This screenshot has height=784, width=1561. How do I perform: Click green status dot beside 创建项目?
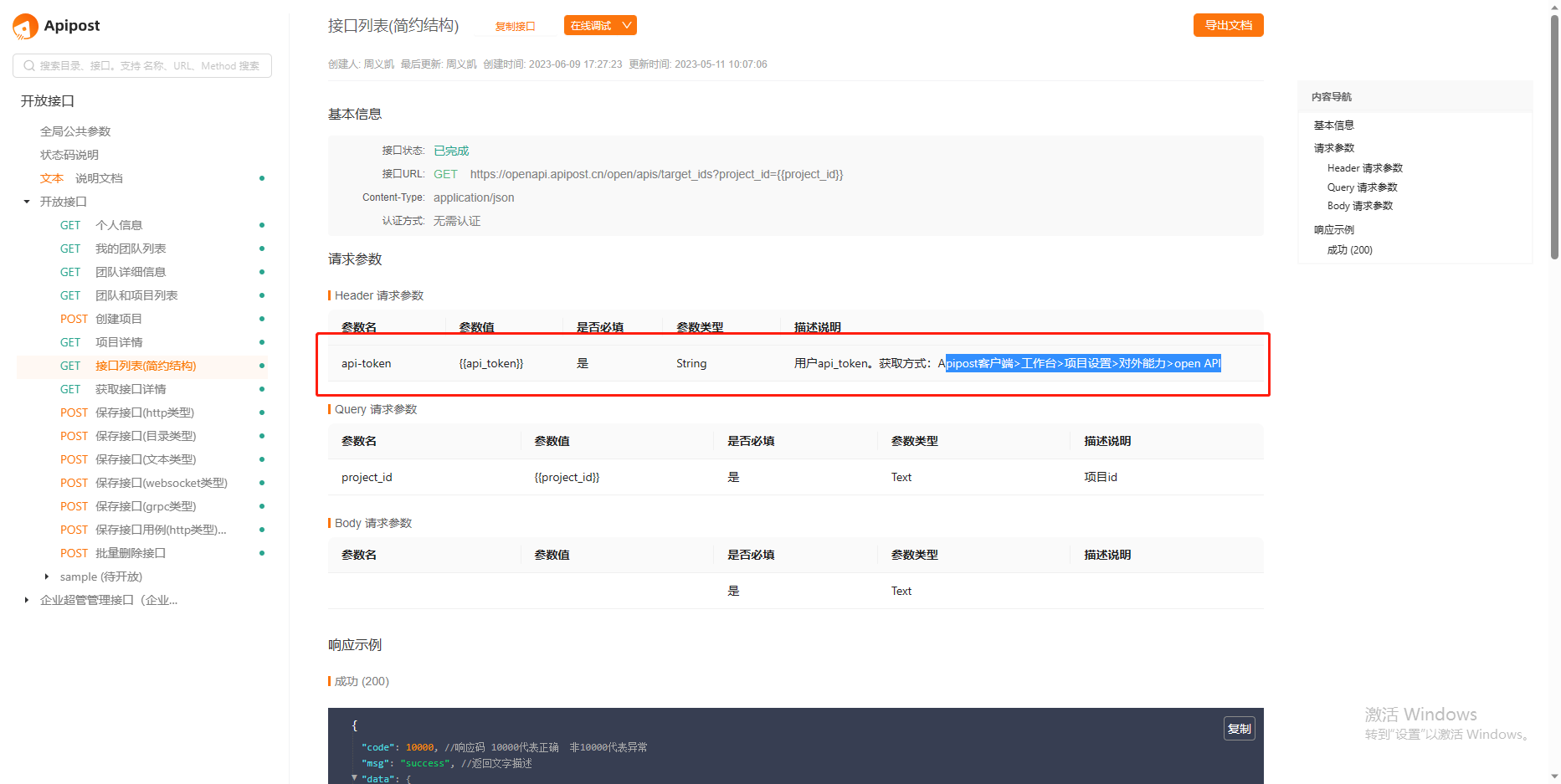262,319
